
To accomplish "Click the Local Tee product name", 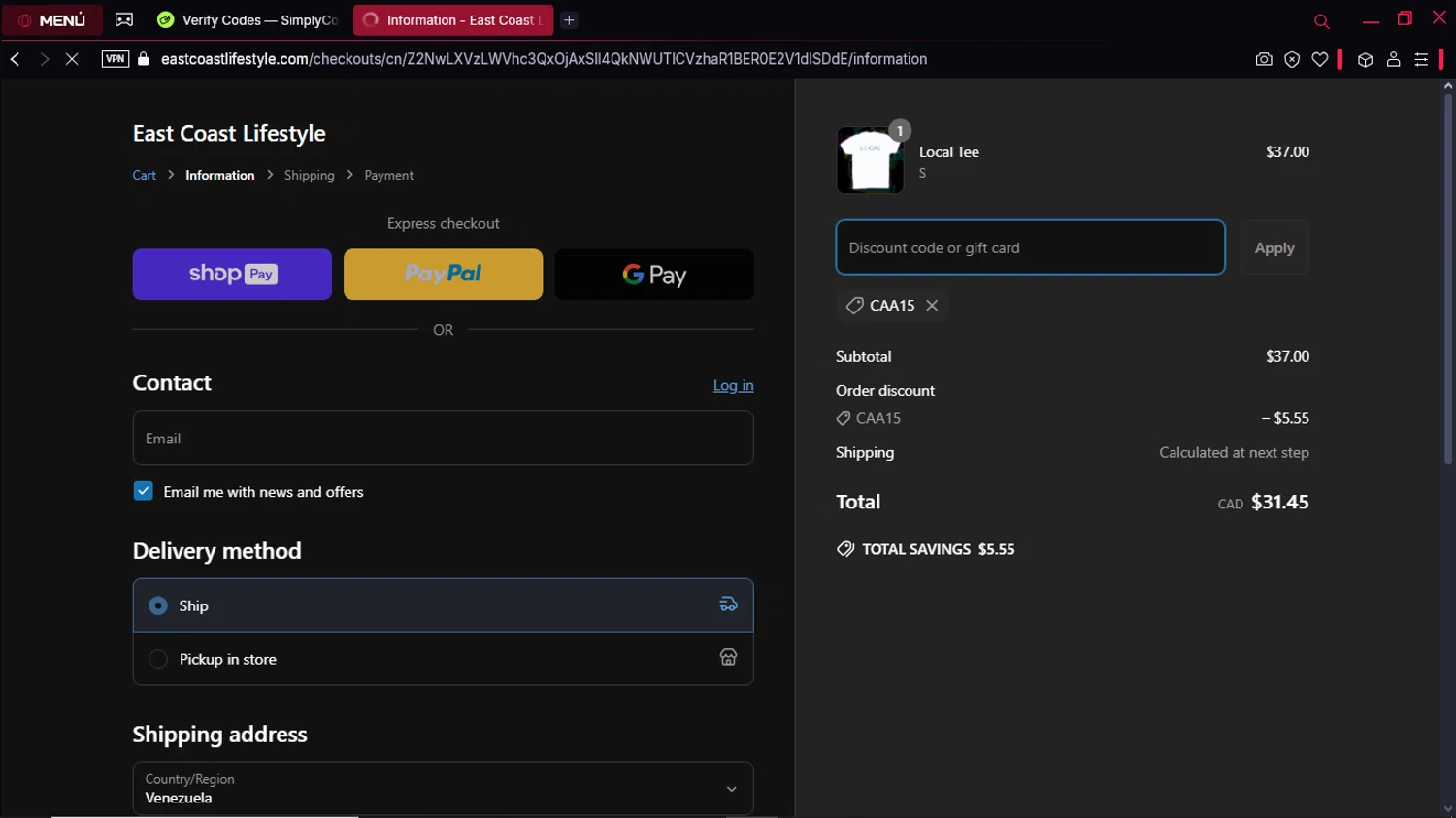I will 949,152.
